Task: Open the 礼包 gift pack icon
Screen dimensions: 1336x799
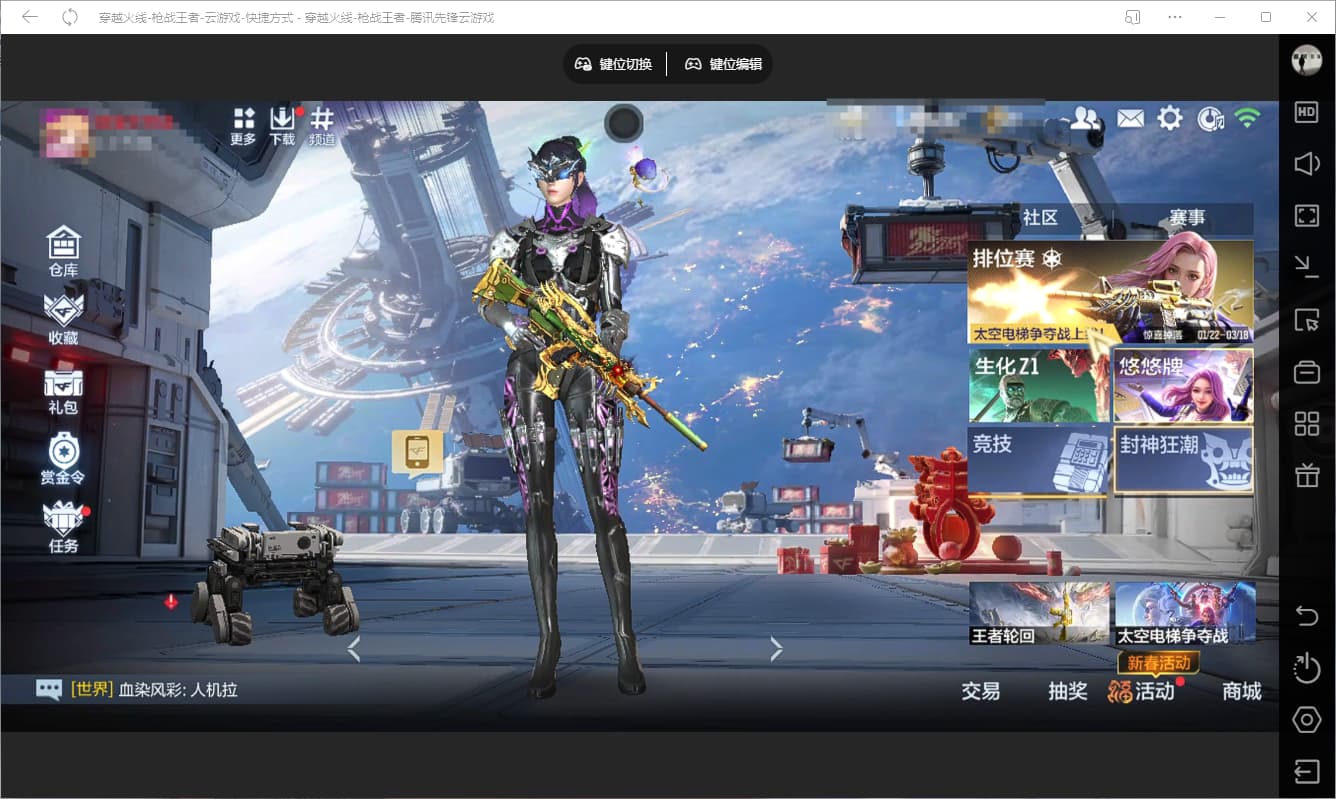Action: (63, 390)
